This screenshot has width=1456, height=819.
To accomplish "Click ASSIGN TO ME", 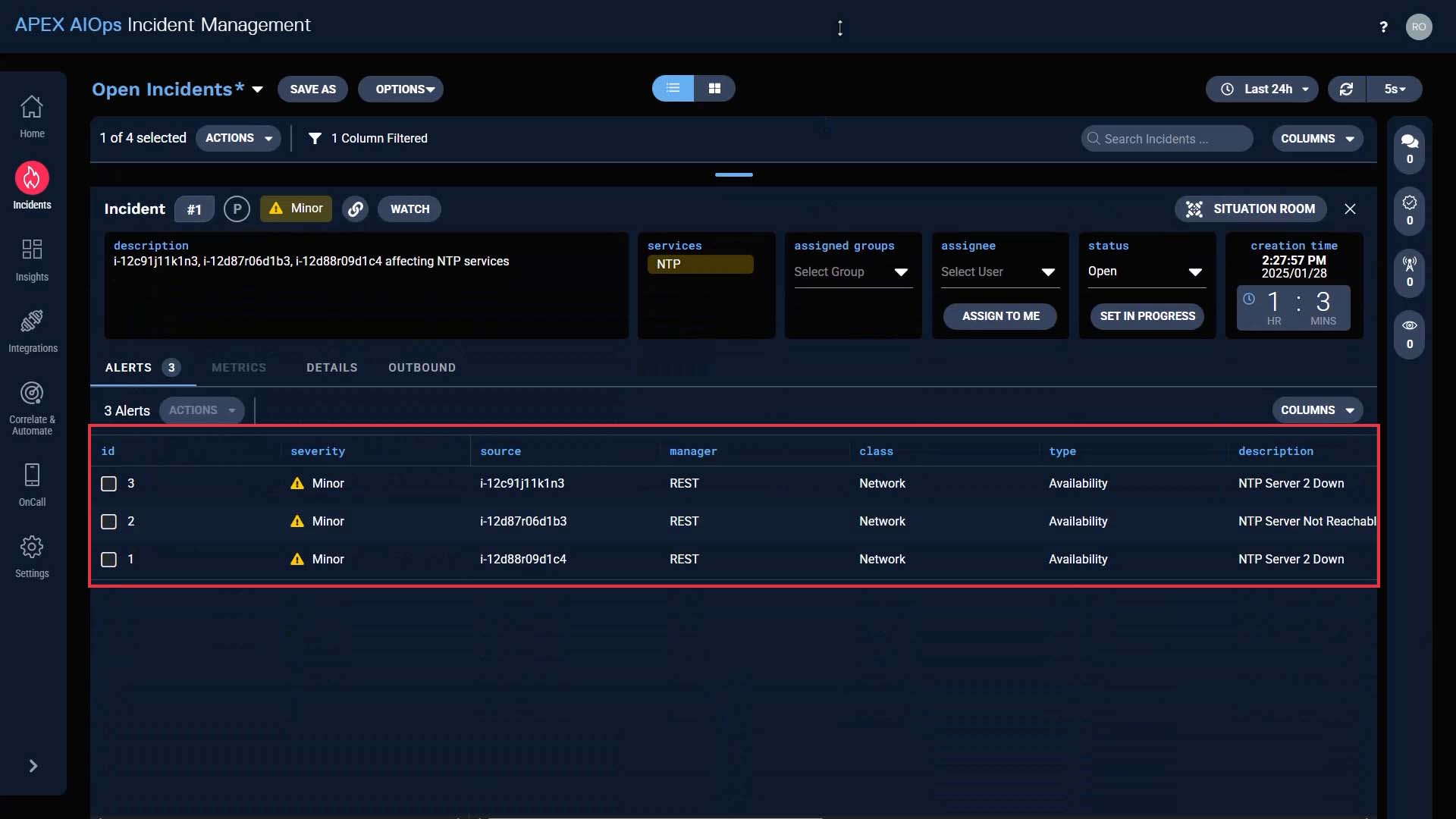I will click(1000, 316).
